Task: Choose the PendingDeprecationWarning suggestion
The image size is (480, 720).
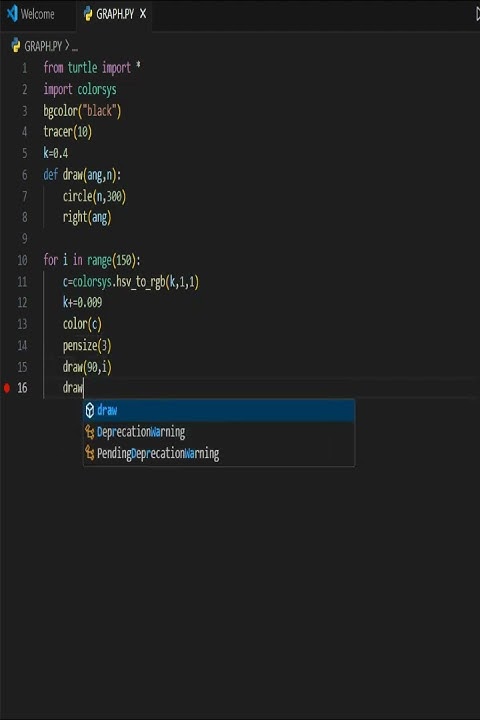Action: pos(219,454)
